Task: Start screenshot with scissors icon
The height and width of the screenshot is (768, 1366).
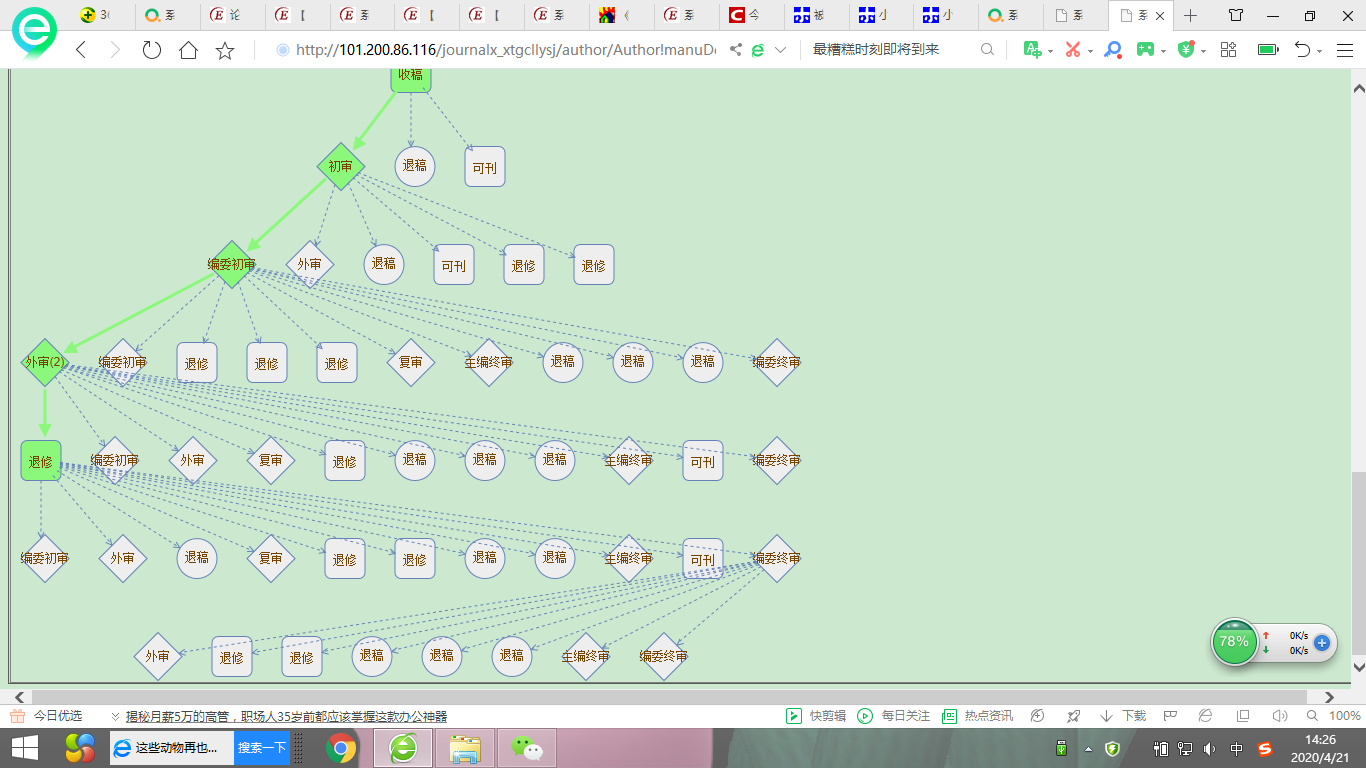Action: click(x=1073, y=50)
